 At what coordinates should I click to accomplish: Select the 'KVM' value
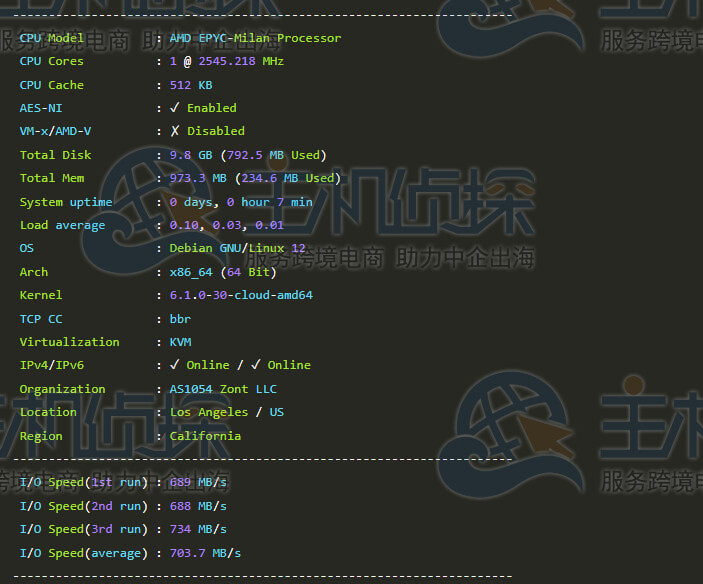[180, 342]
